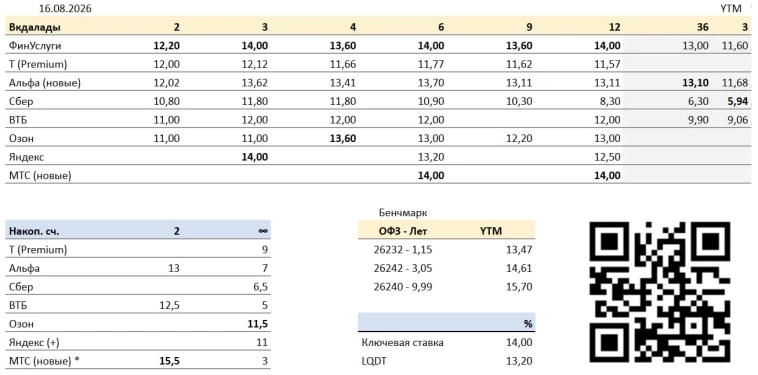Click the QR code image
758x375 pixels.
point(660,292)
